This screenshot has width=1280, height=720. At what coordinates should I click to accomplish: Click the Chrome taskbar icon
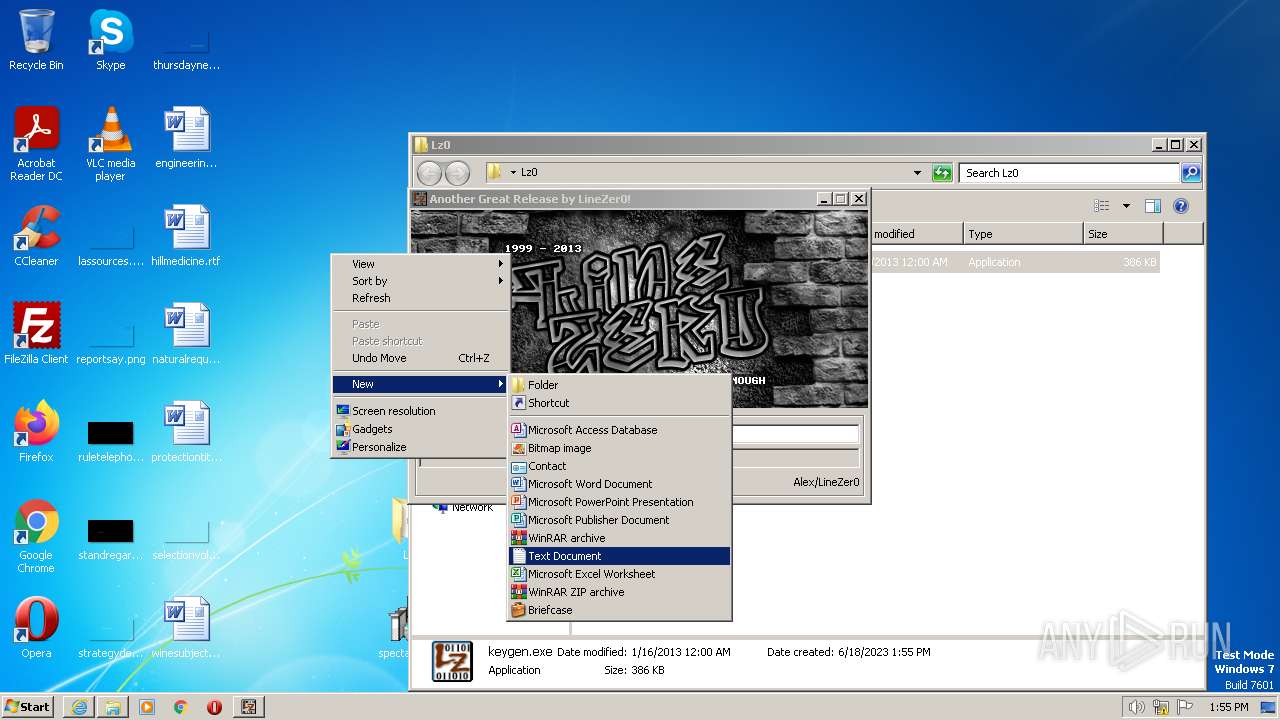click(x=181, y=706)
